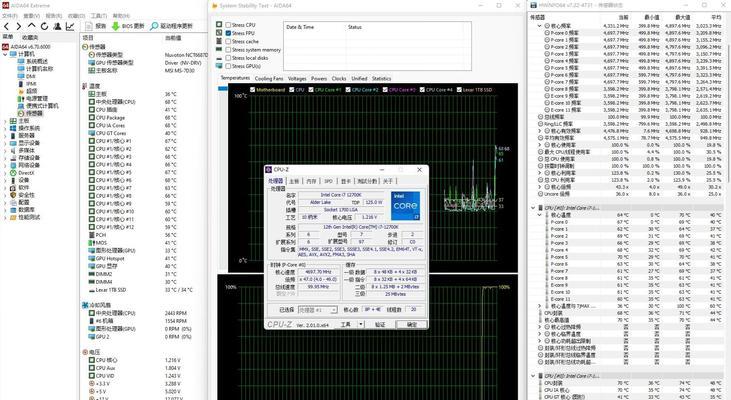
Task: Open the 内存 tab in CPU-Z
Action: pyautogui.click(x=311, y=181)
